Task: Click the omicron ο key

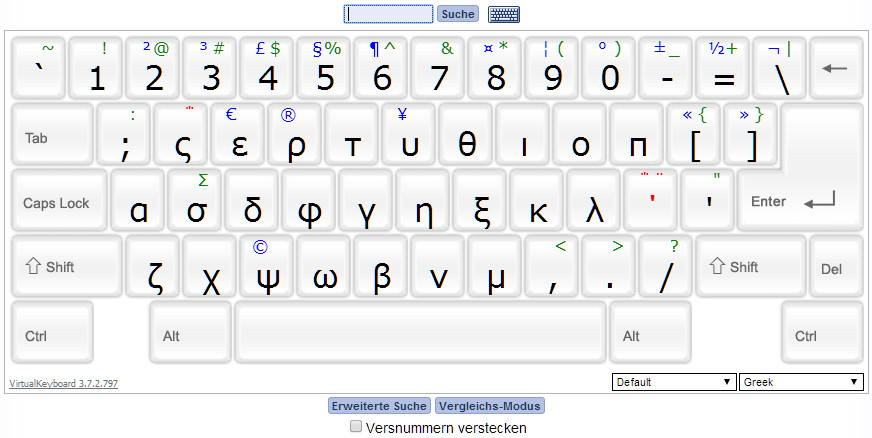Action: 579,135
